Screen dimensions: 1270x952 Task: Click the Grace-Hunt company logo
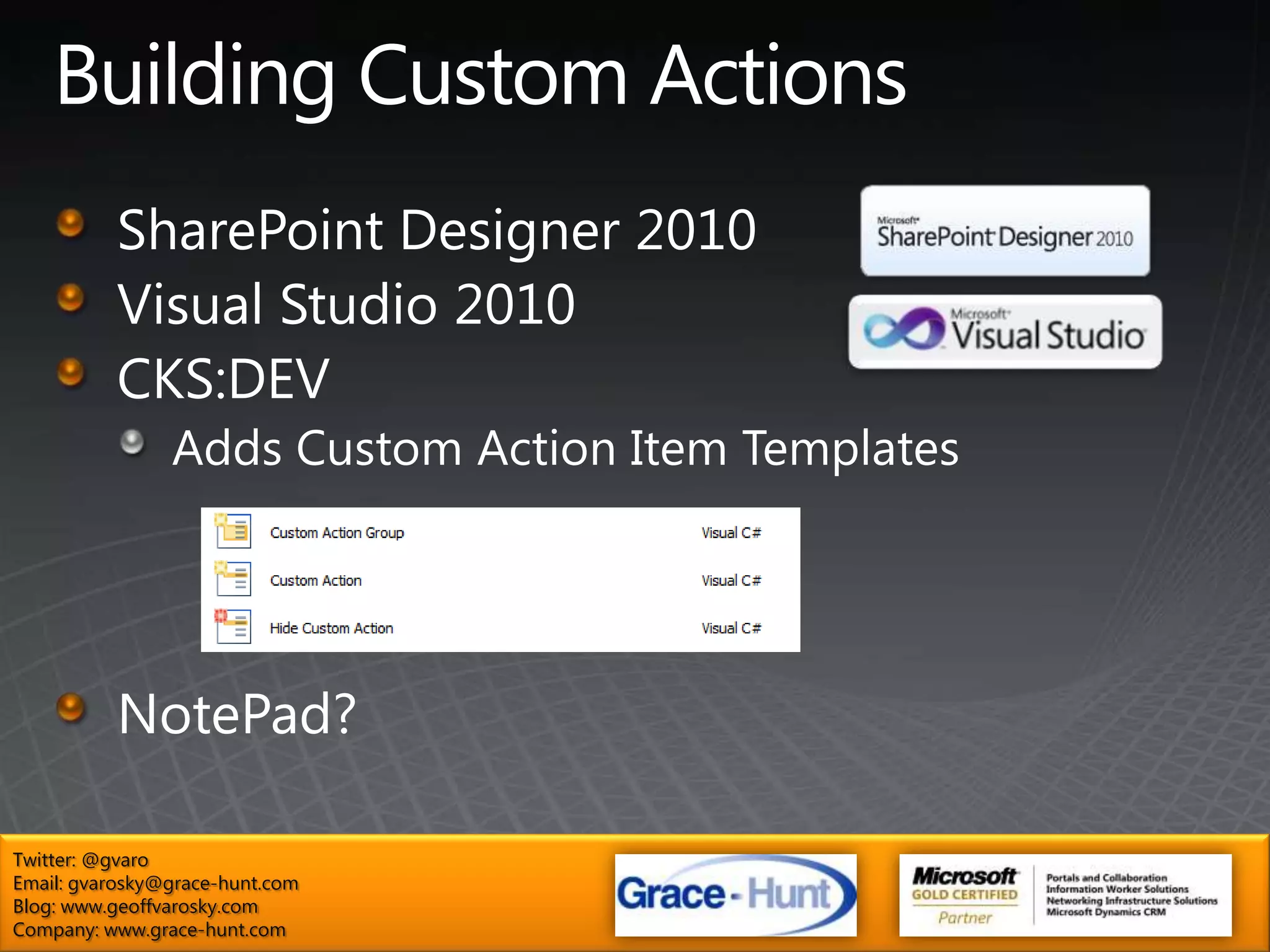(735, 895)
